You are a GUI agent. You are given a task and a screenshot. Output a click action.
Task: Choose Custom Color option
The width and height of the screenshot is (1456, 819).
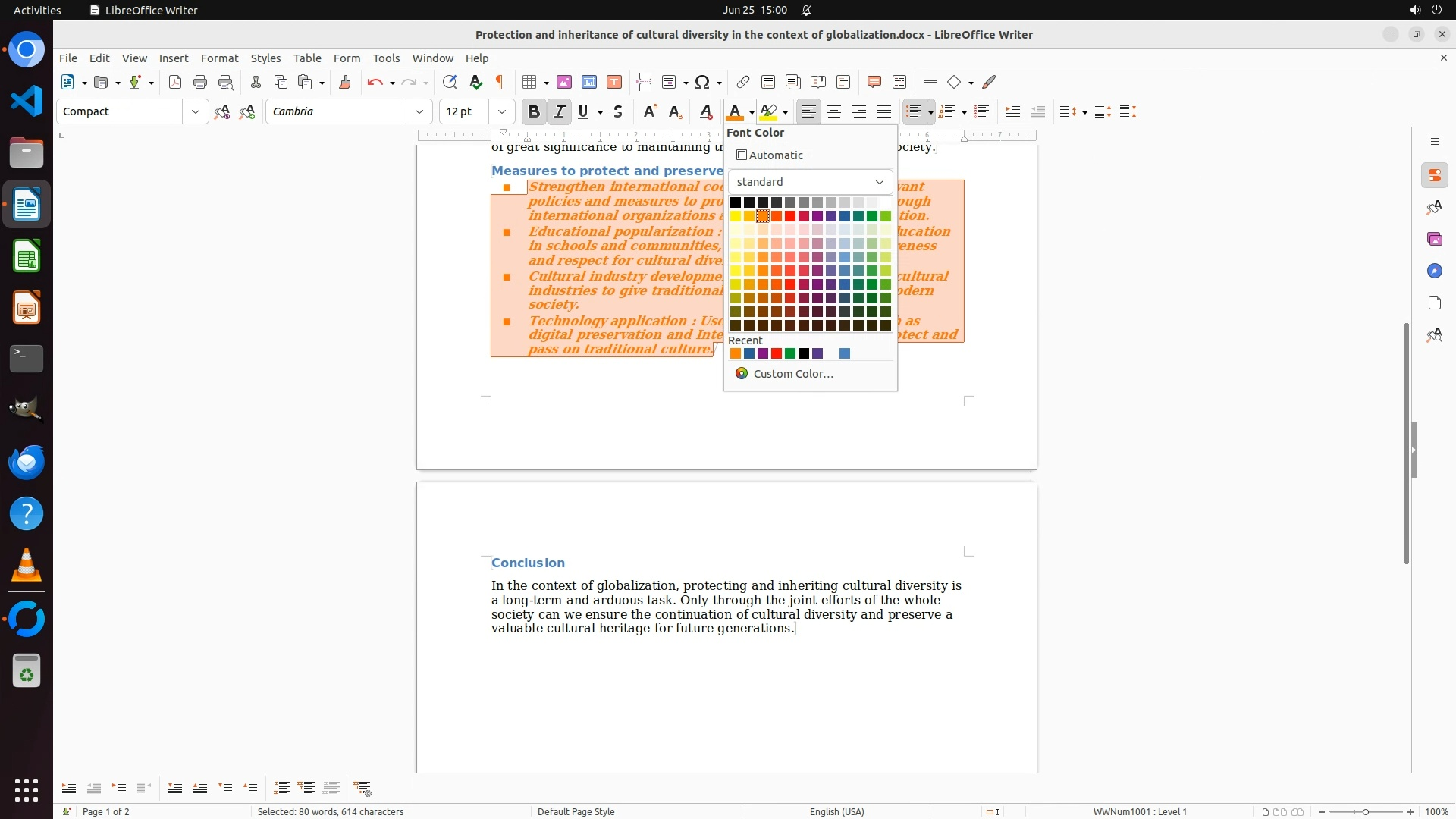(x=792, y=374)
